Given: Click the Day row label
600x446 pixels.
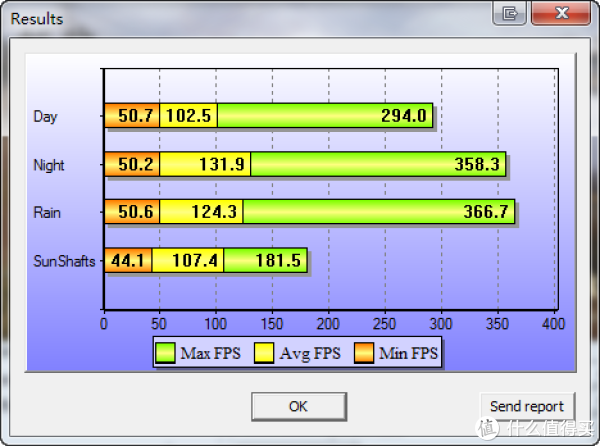Looking at the screenshot, I should tap(45, 117).
